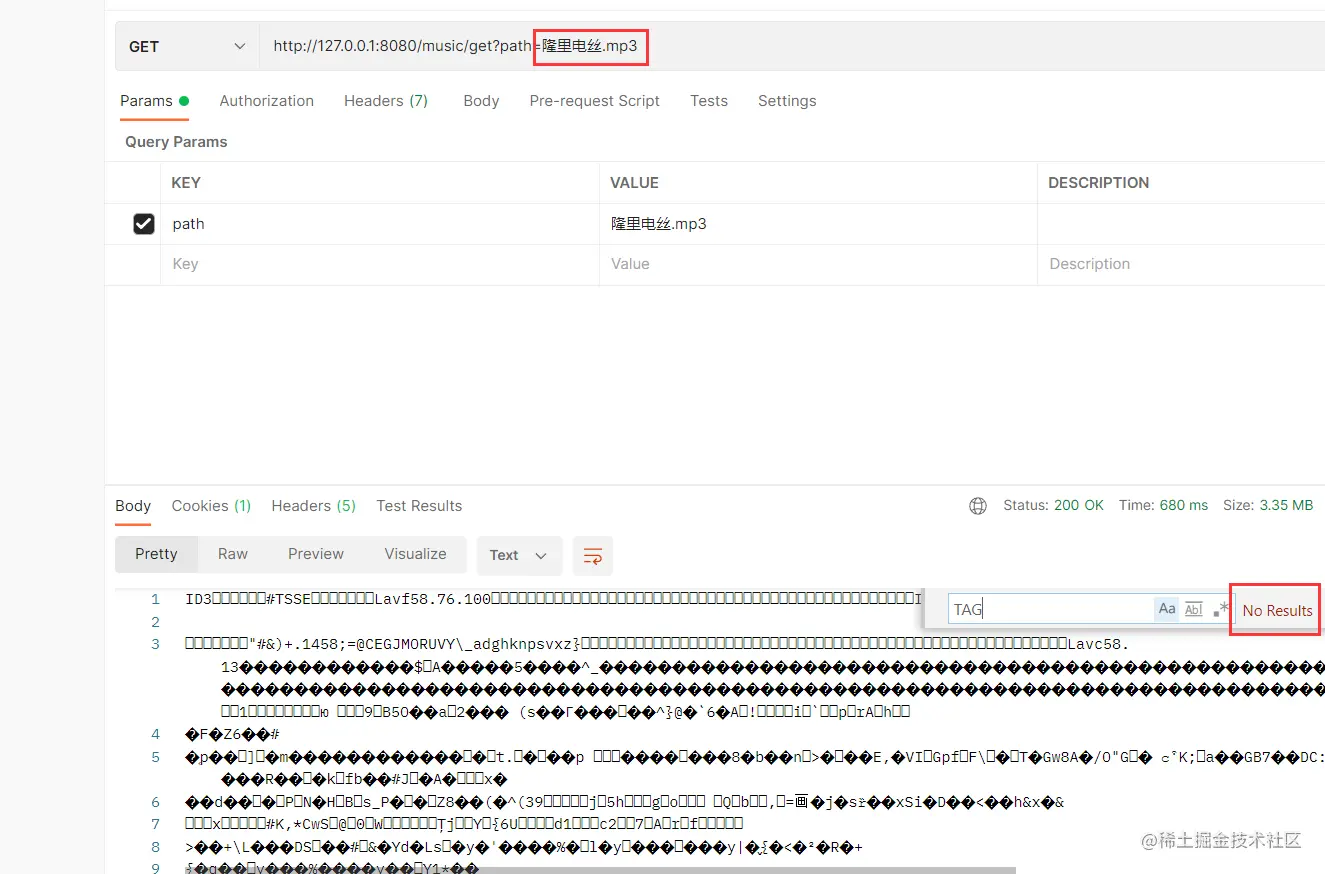Toggle whole word match in search box
Image resolution: width=1325 pixels, height=874 pixels.
(1193, 609)
